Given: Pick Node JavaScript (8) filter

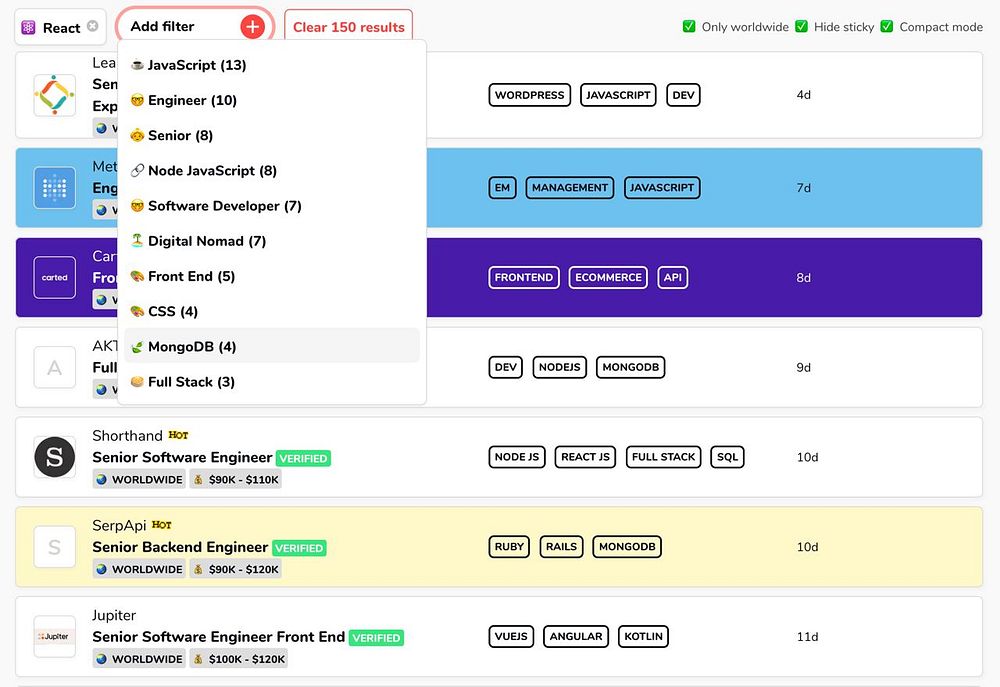Looking at the screenshot, I should point(272,170).
